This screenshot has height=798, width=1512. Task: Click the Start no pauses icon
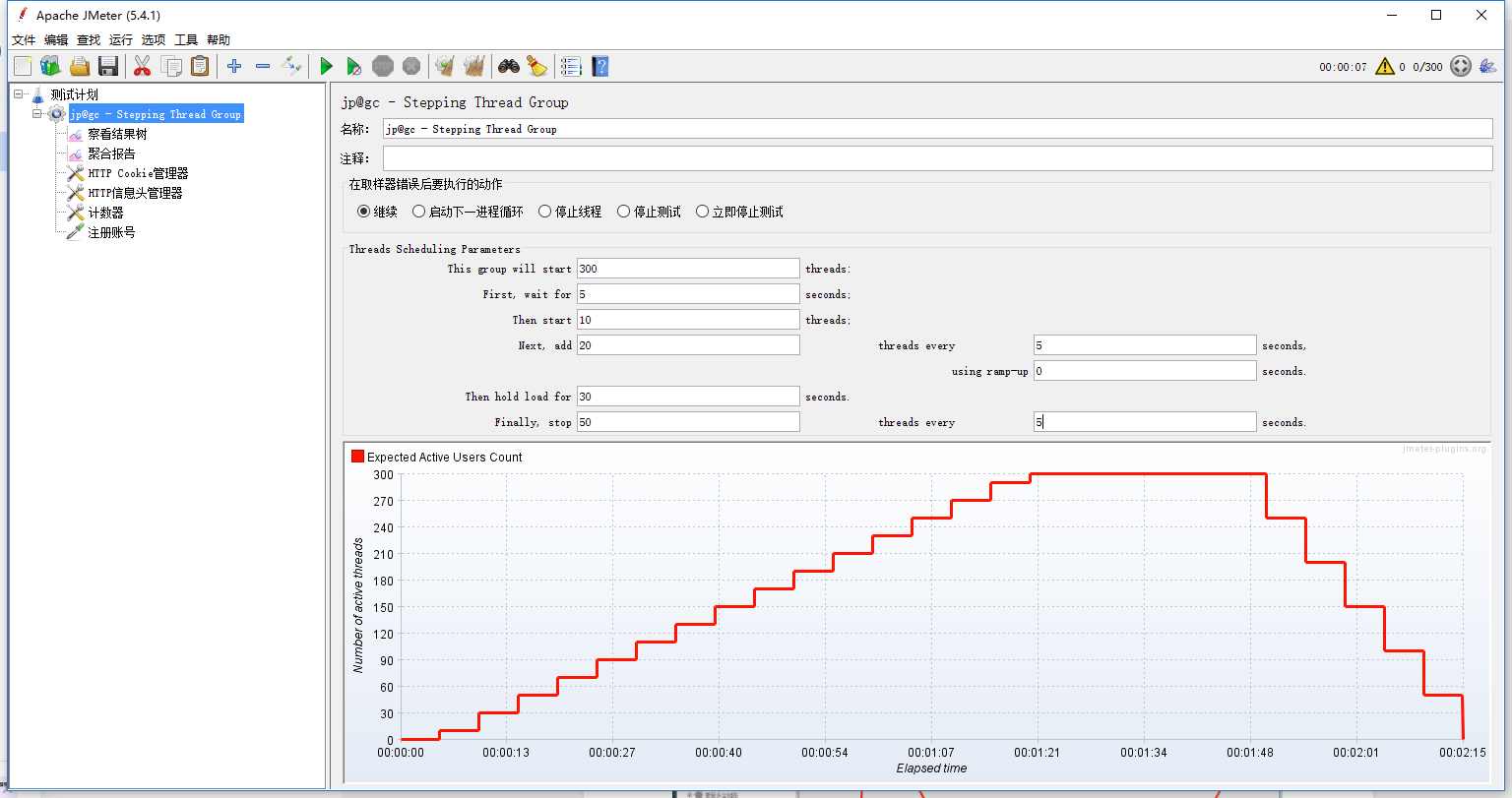point(354,66)
